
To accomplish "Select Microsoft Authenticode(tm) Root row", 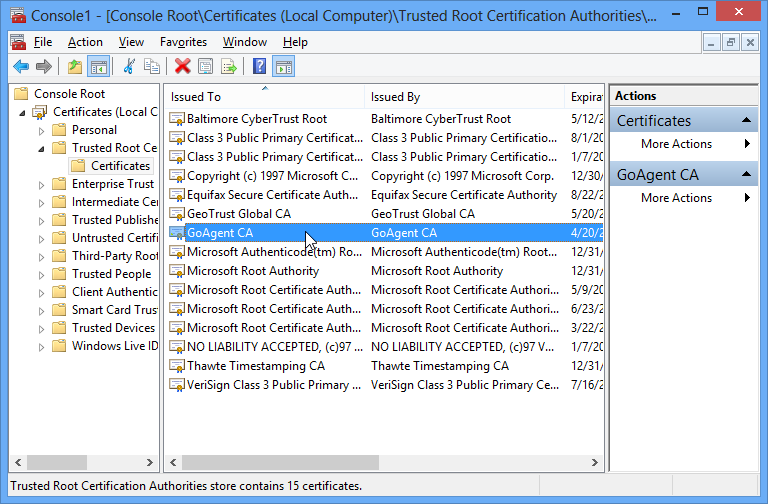I will 384,252.
